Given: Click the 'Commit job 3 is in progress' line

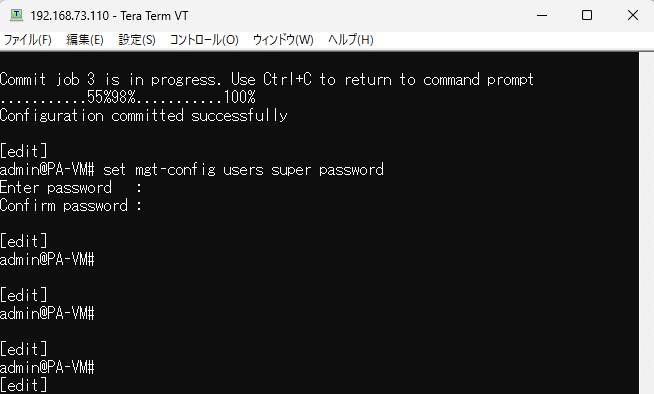Looking at the screenshot, I should tap(267, 79).
